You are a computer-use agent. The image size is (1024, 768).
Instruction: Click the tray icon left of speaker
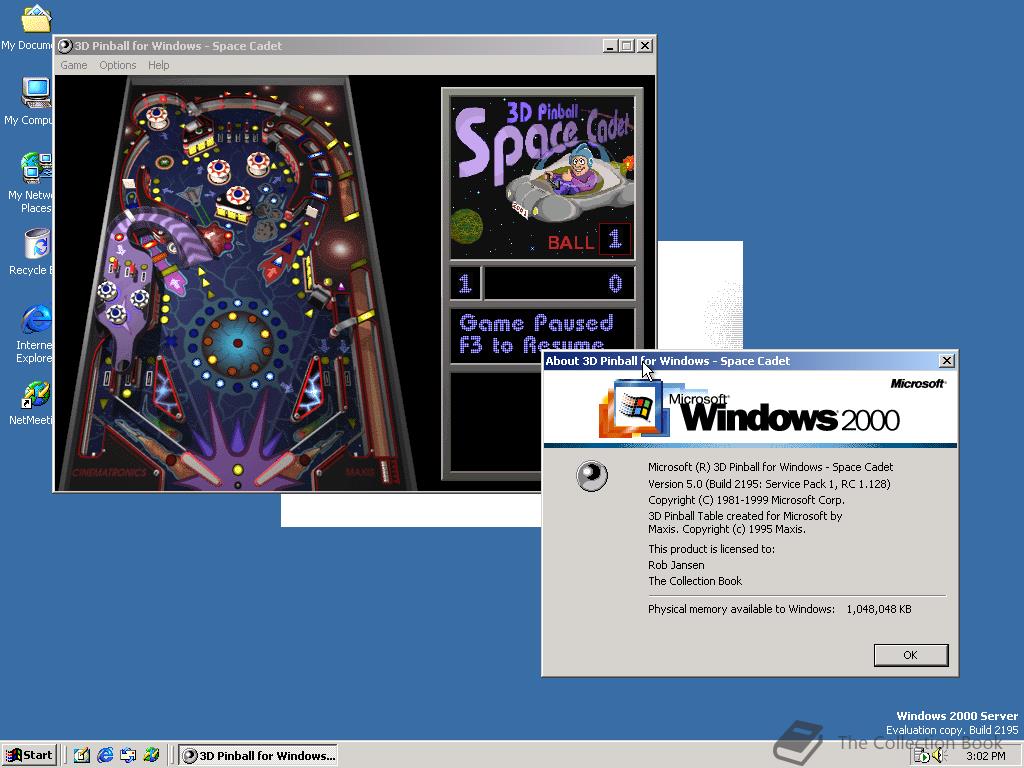click(x=922, y=756)
